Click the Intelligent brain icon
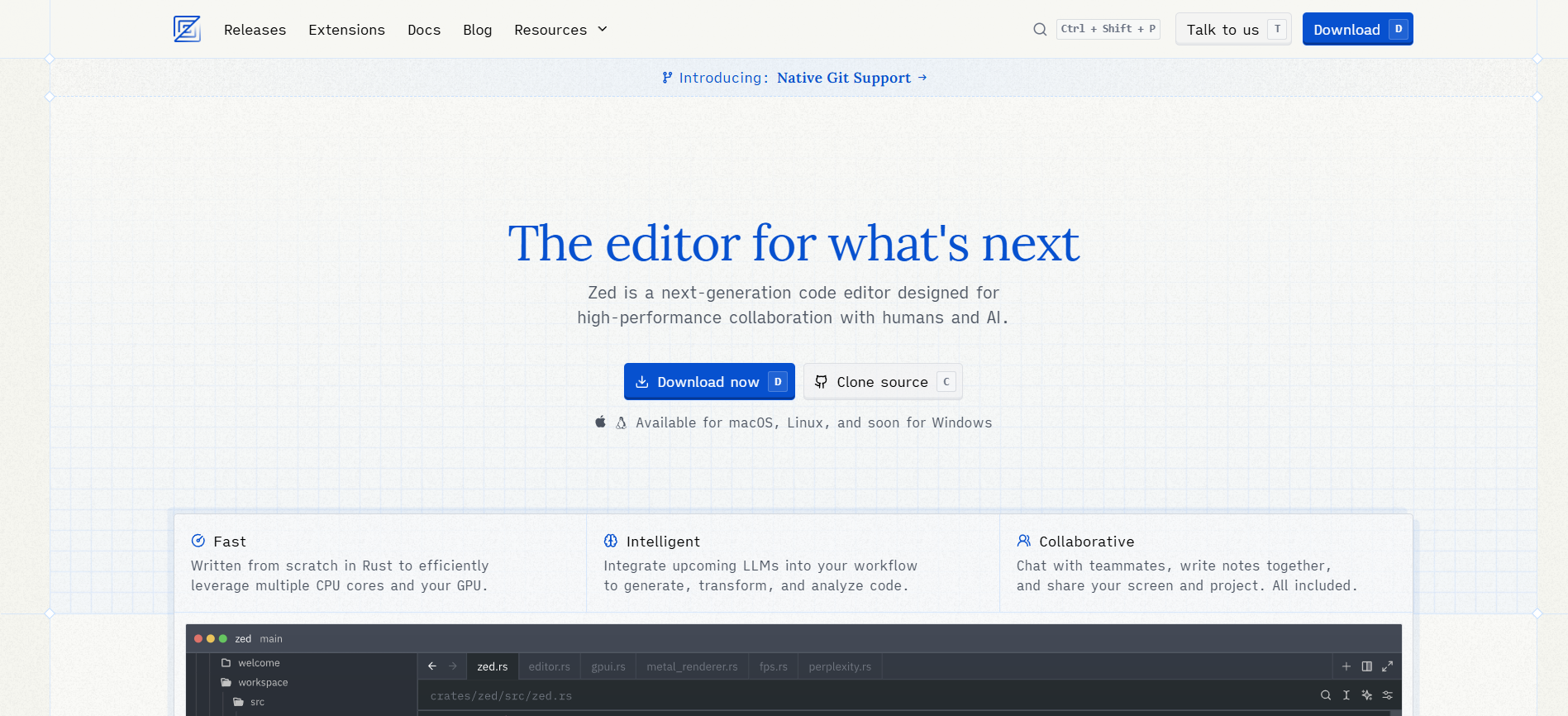The width and height of the screenshot is (1568, 716). pos(611,541)
